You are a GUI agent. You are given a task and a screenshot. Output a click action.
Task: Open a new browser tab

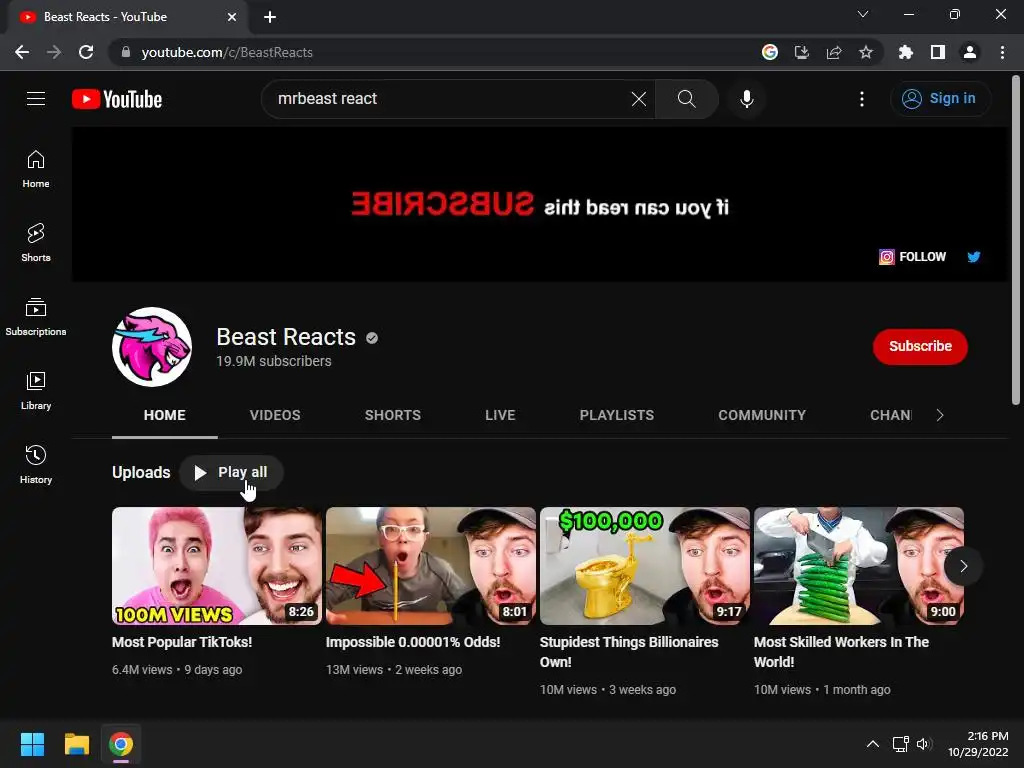pos(270,17)
